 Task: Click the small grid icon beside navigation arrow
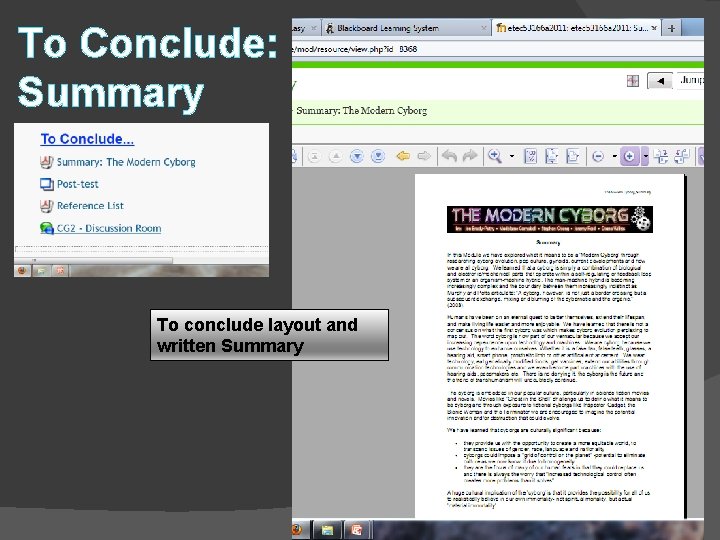(633, 81)
